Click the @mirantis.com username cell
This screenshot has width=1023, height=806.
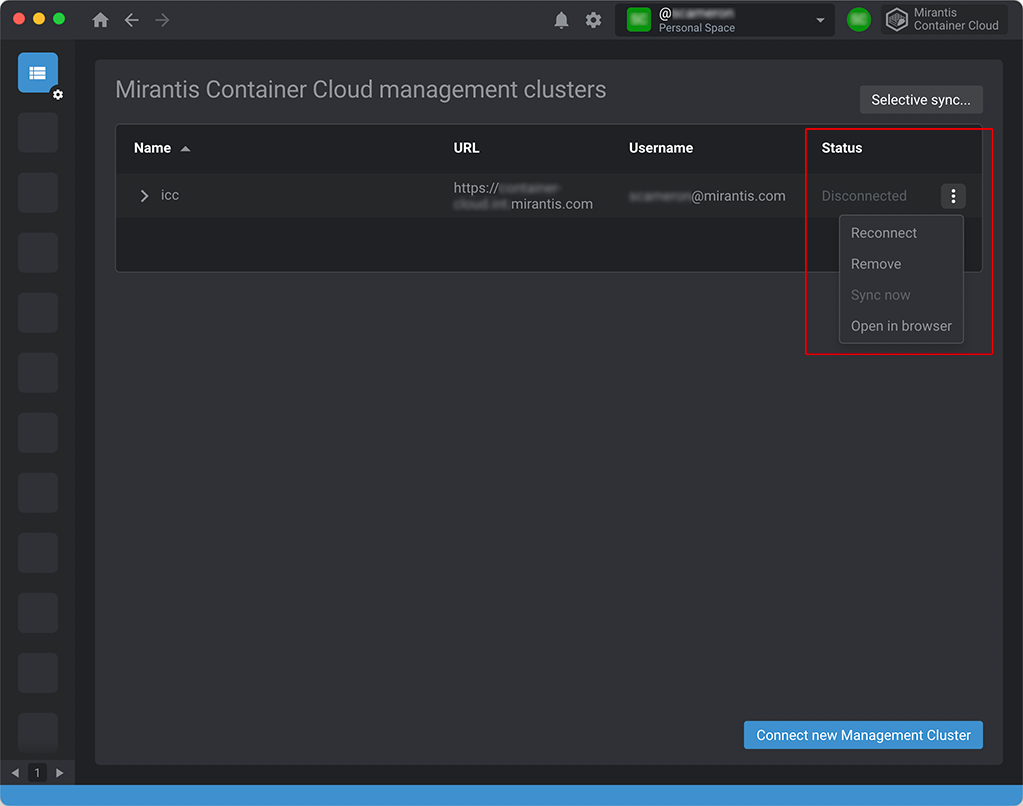tap(707, 196)
